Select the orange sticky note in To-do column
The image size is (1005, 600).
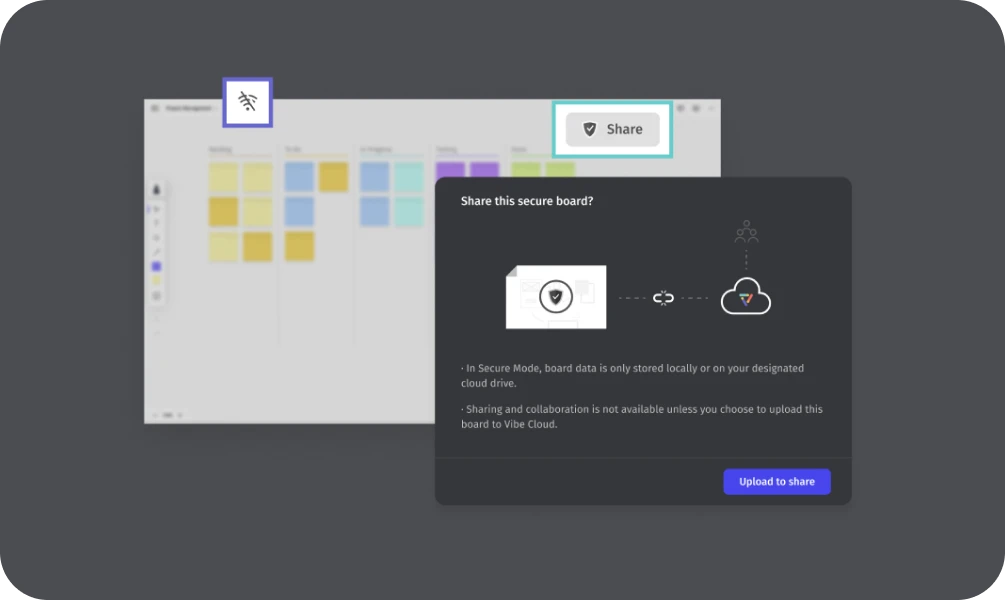coord(333,177)
